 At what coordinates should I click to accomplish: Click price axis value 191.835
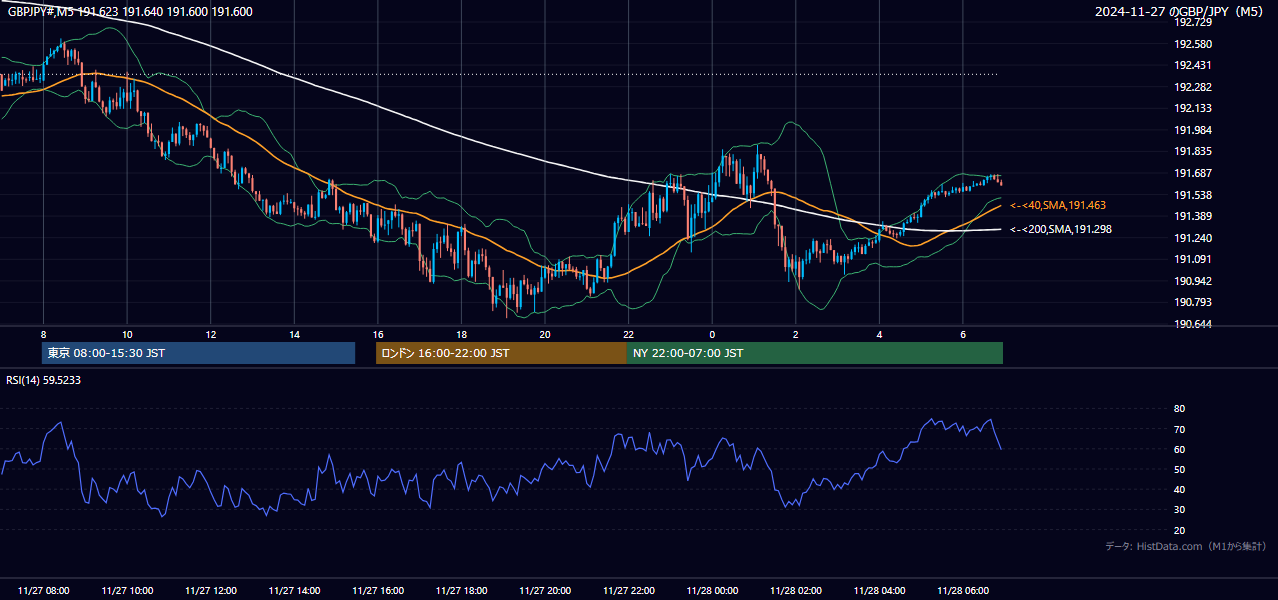pyautogui.click(x=1193, y=151)
